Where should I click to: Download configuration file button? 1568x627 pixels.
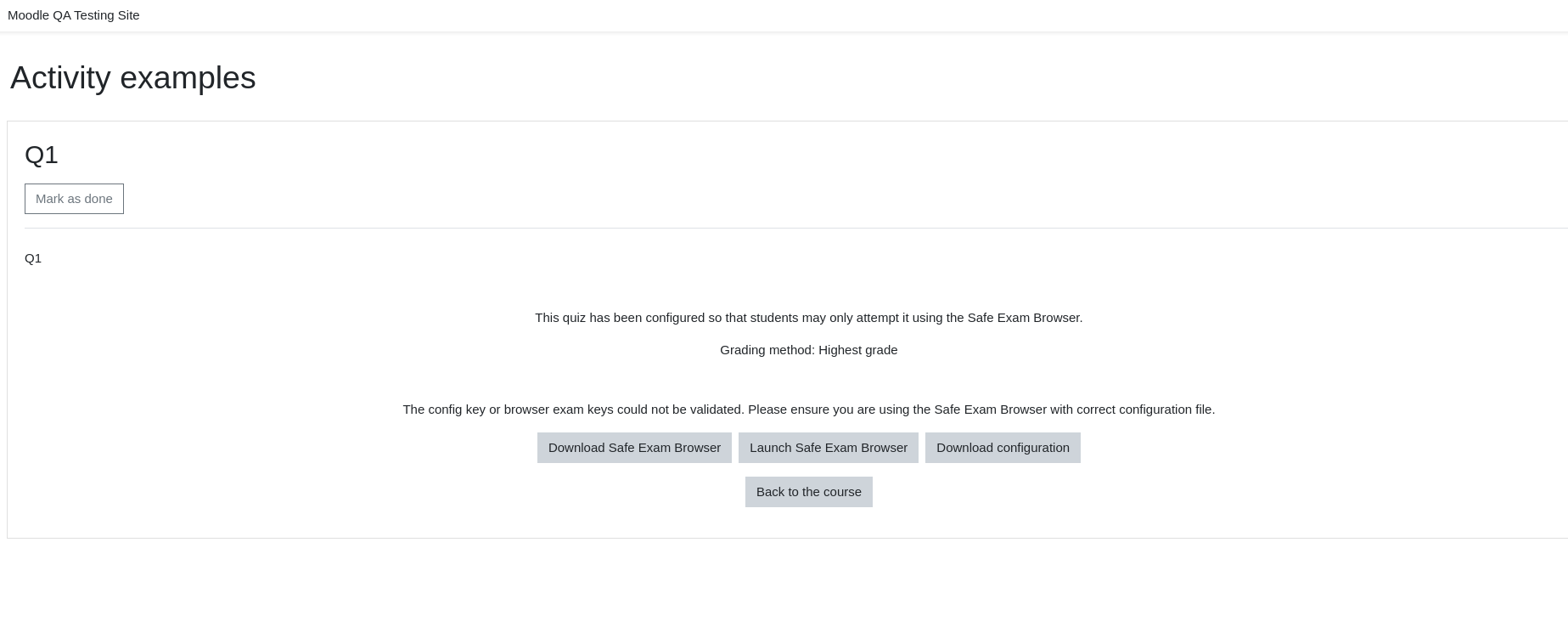click(1003, 448)
